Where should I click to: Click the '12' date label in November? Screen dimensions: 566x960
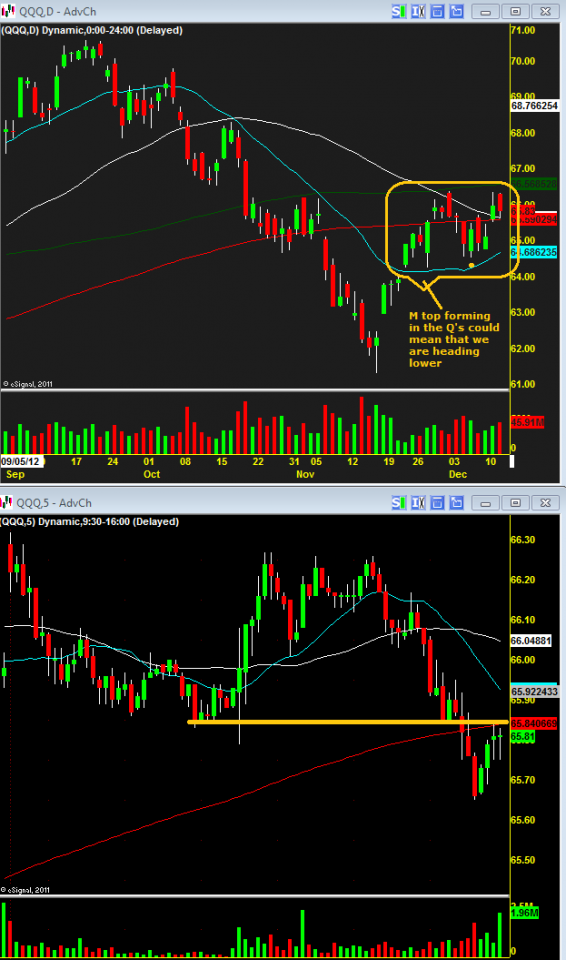pyautogui.click(x=351, y=462)
